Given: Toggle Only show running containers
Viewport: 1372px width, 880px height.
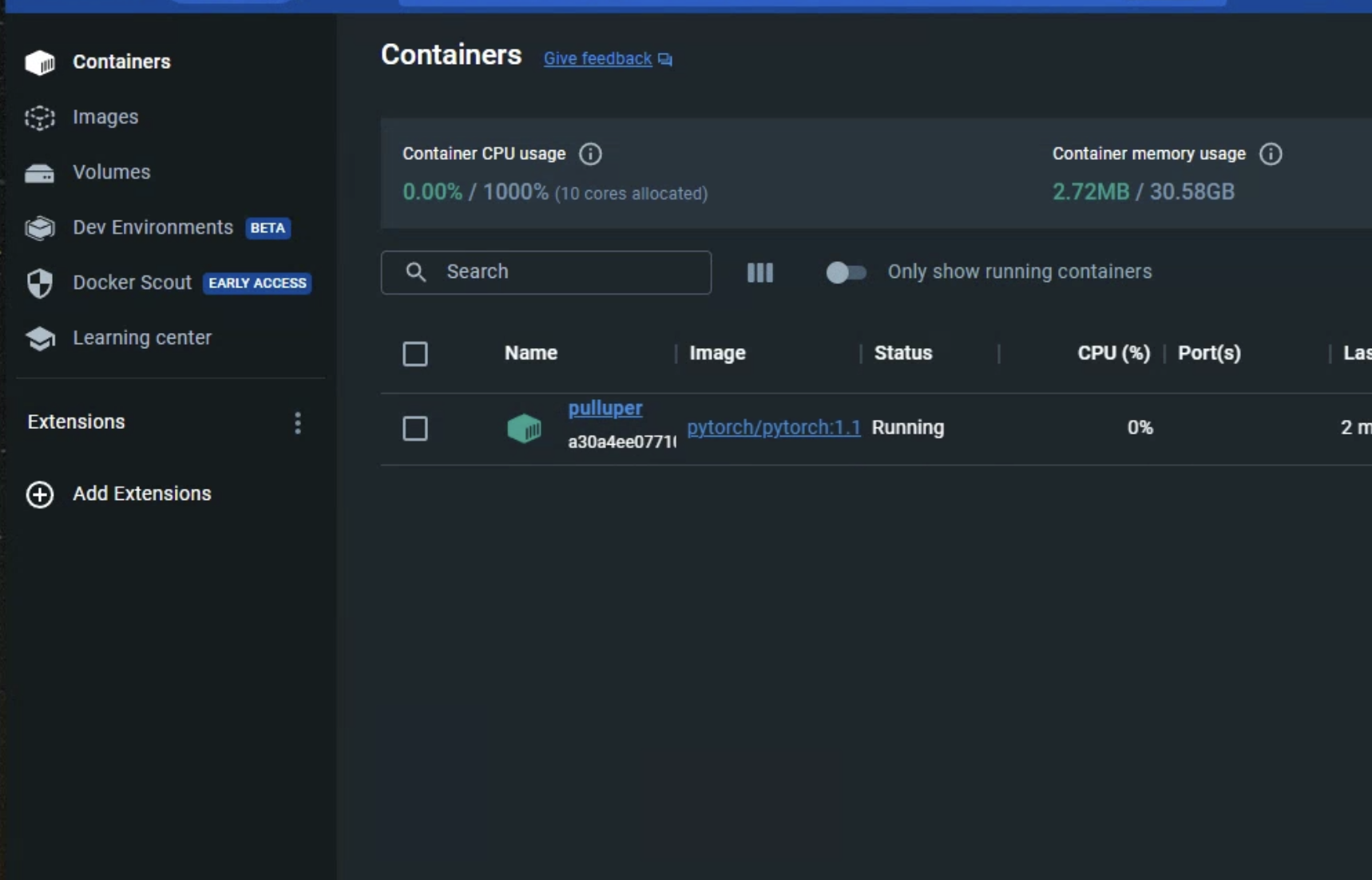Looking at the screenshot, I should [x=846, y=272].
